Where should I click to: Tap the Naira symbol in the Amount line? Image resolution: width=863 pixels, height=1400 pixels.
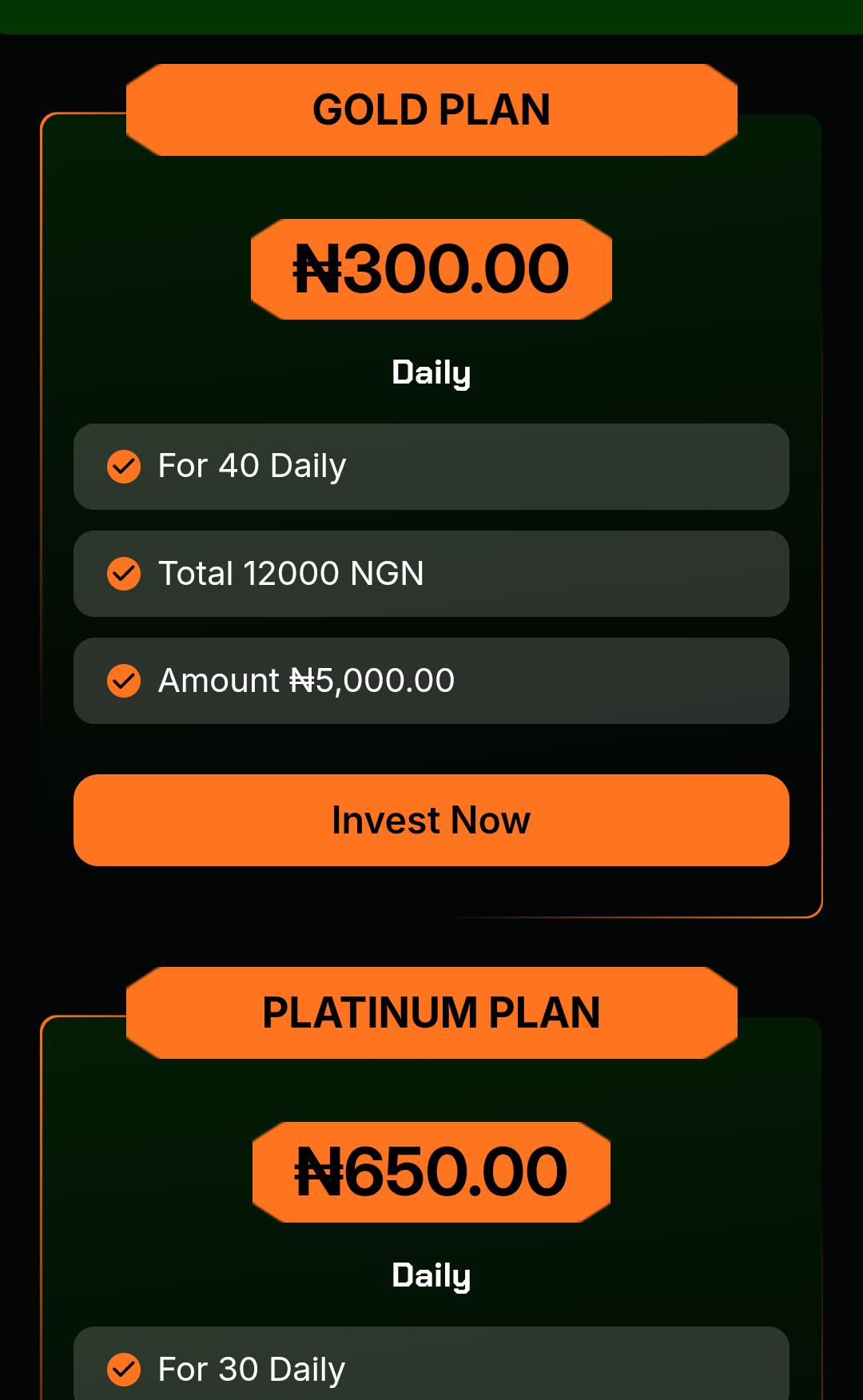(302, 681)
